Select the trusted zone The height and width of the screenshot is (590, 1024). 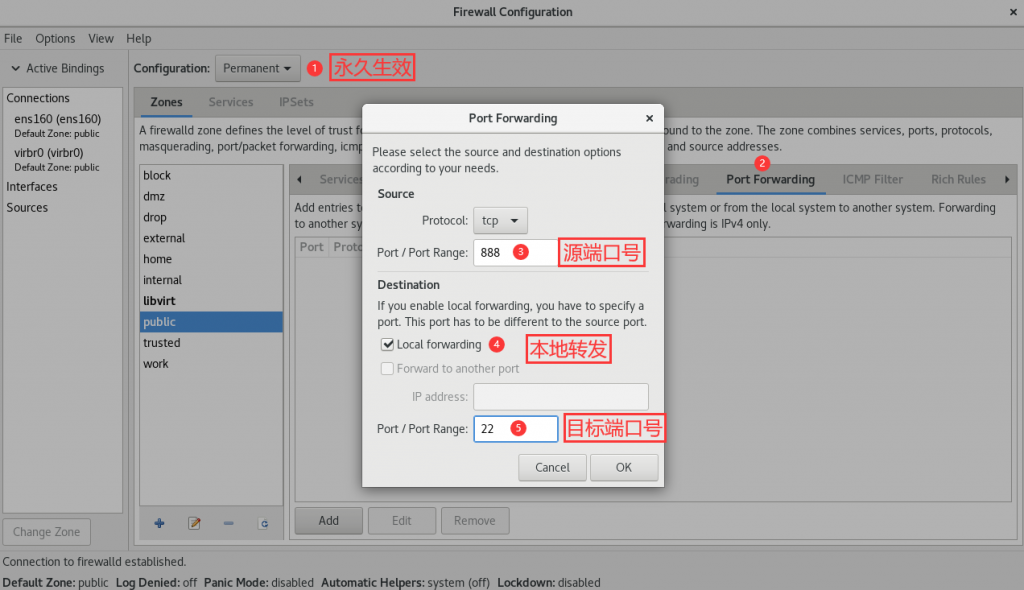pyautogui.click(x=211, y=342)
